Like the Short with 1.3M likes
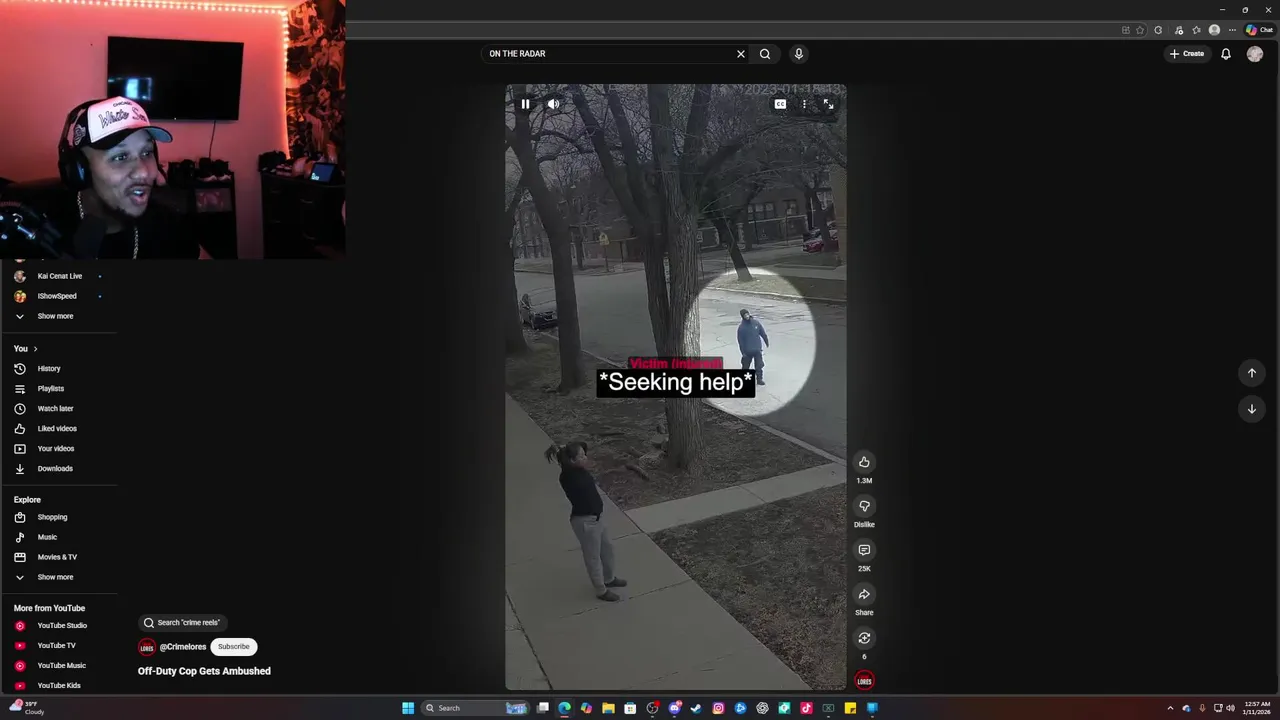The width and height of the screenshot is (1280, 720). [x=864, y=462]
